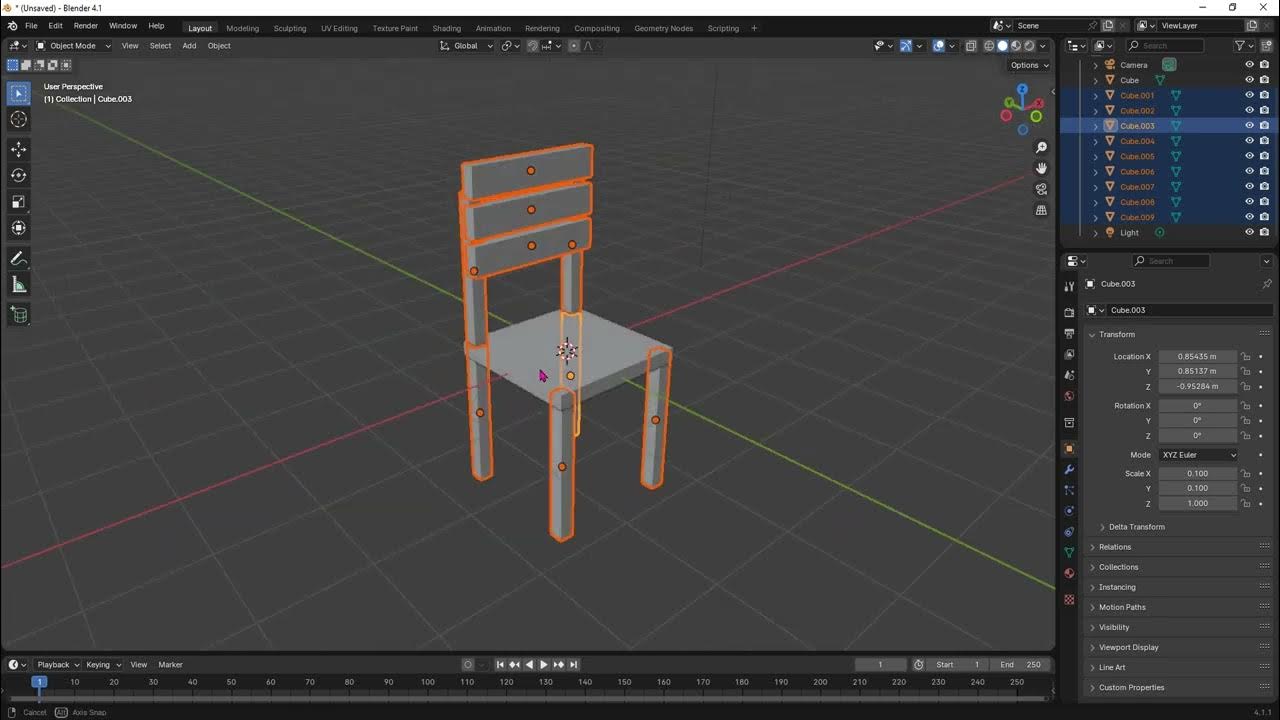Hide the Light via eye icon
Viewport: 1280px width, 720px height.
point(1249,232)
